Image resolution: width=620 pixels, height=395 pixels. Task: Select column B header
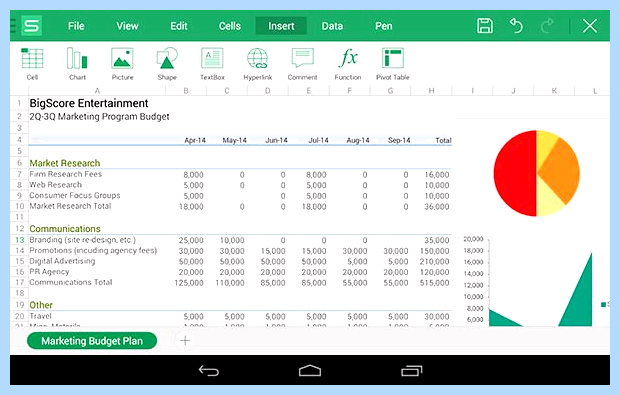pyautogui.click(x=186, y=91)
